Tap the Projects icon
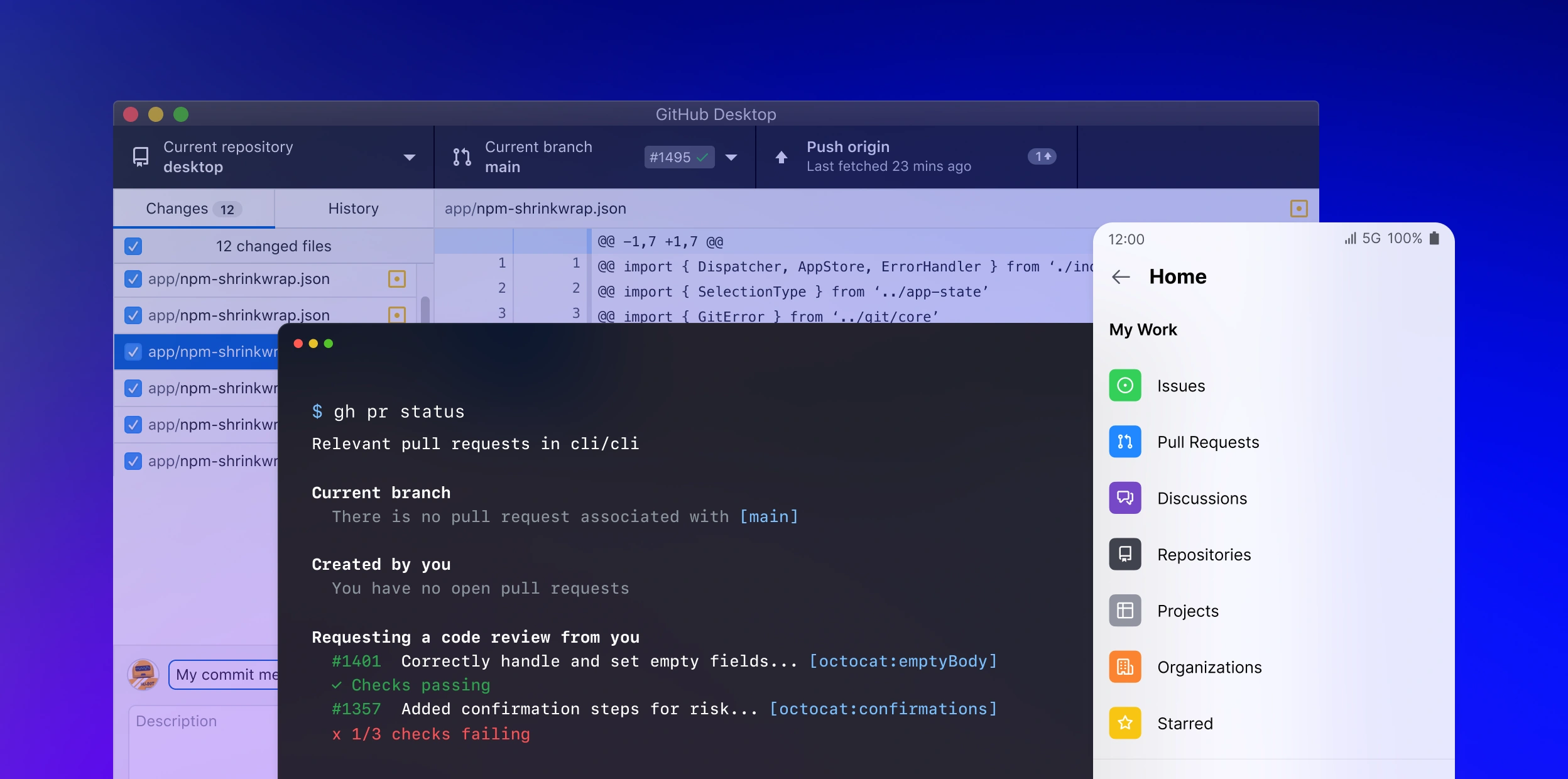 [1125, 610]
